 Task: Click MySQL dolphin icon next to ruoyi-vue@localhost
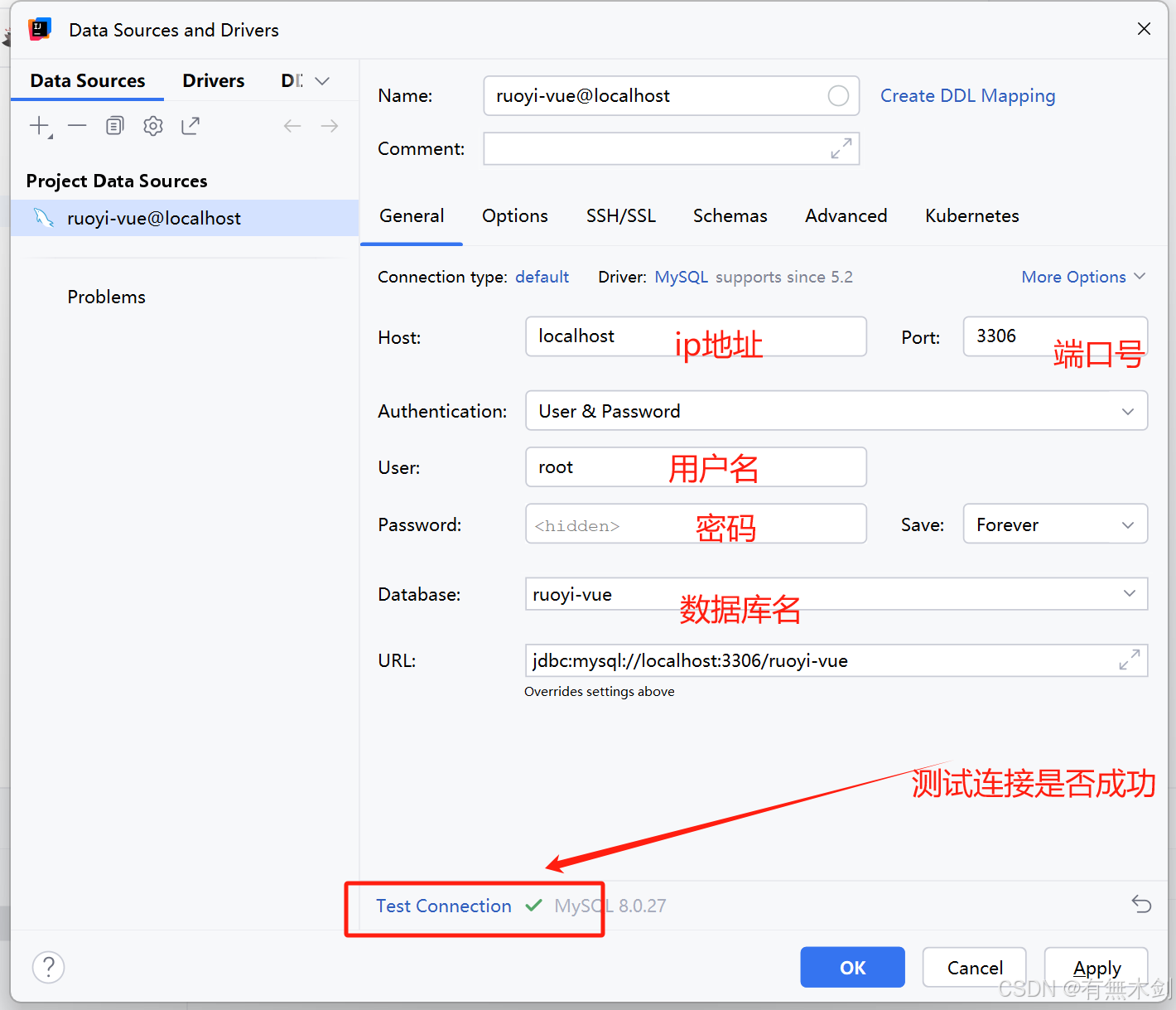pyautogui.click(x=44, y=218)
